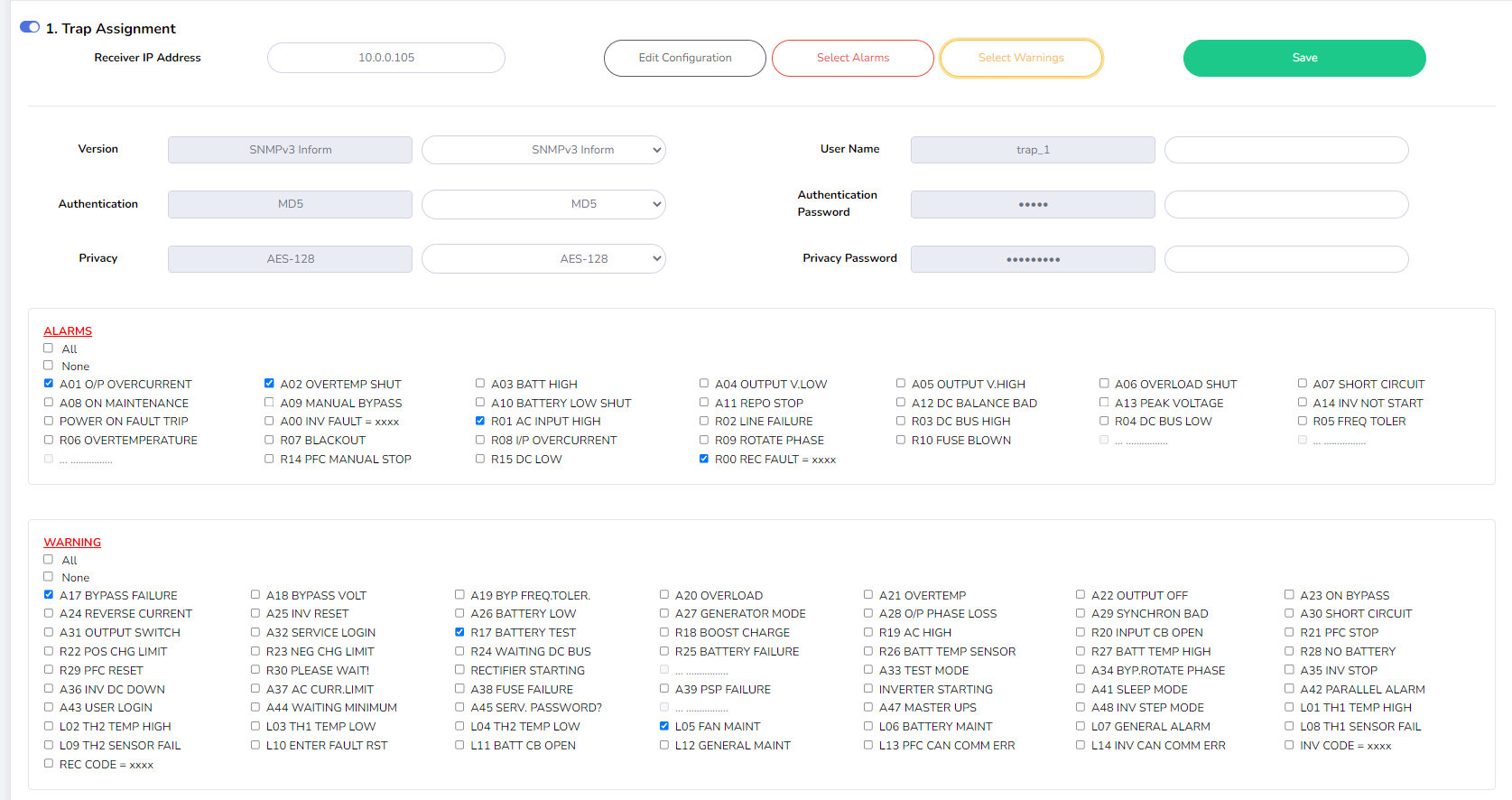
Task: Enable R14 PFC MANUAL STOP alarm
Action: click(x=269, y=458)
